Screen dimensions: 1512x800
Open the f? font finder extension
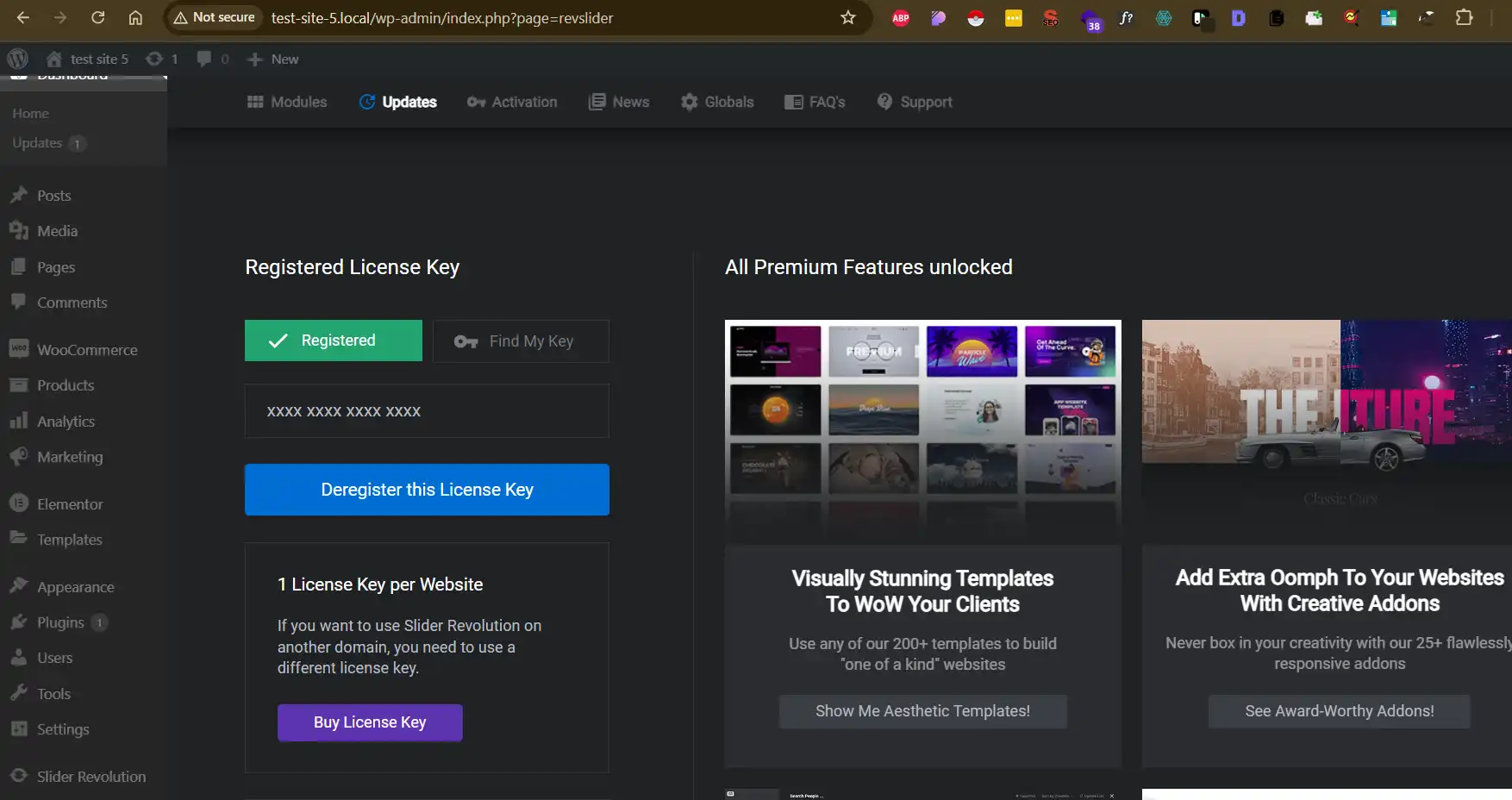1126,17
